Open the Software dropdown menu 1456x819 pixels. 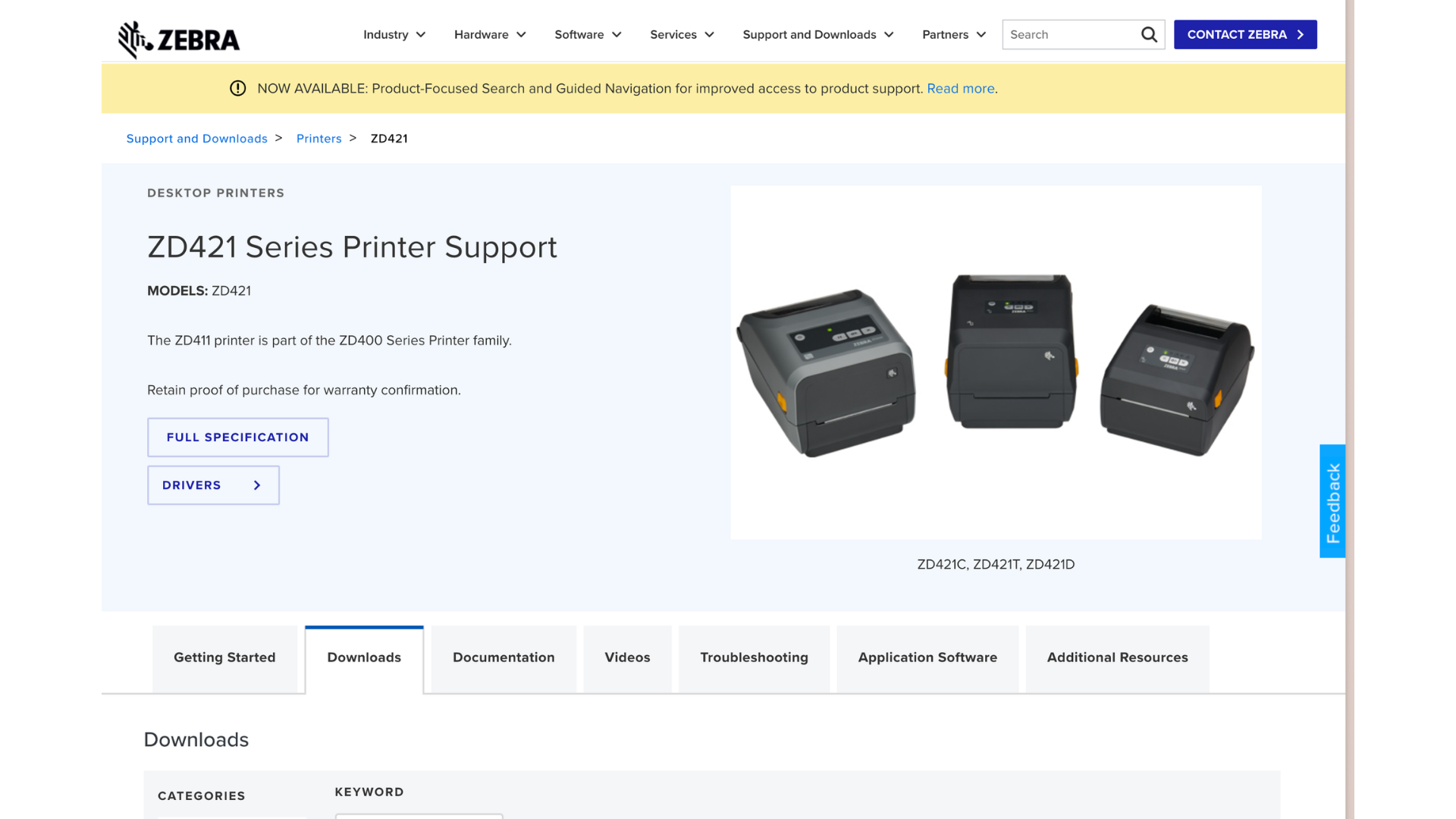click(588, 35)
